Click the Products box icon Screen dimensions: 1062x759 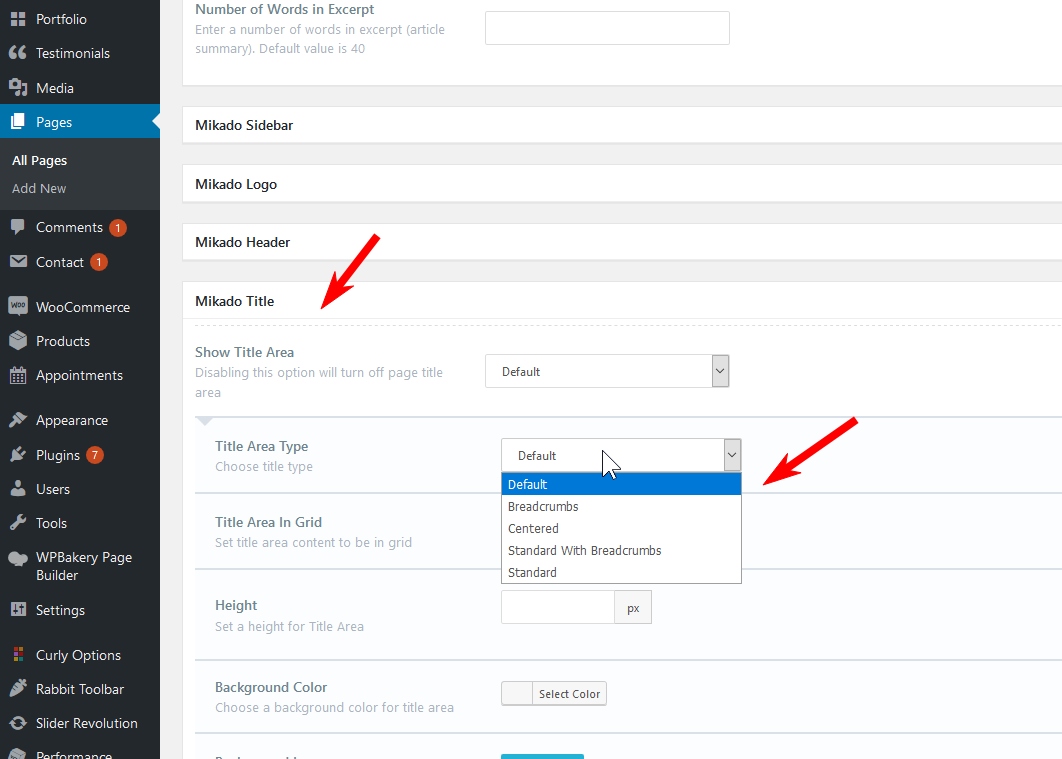[18, 341]
